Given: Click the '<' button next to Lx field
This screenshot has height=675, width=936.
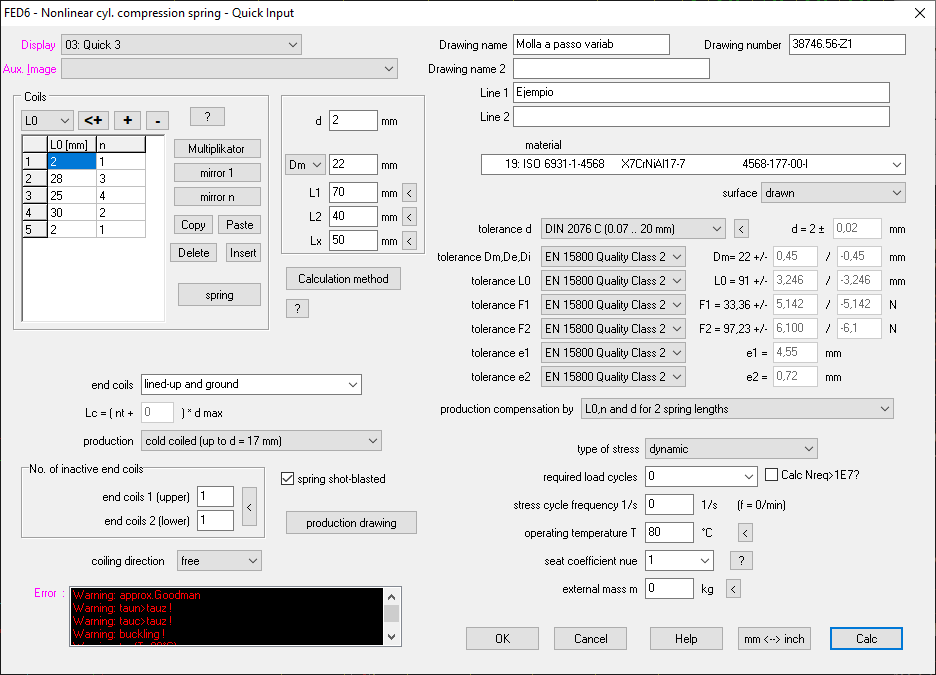Looking at the screenshot, I should pyautogui.click(x=408, y=241).
